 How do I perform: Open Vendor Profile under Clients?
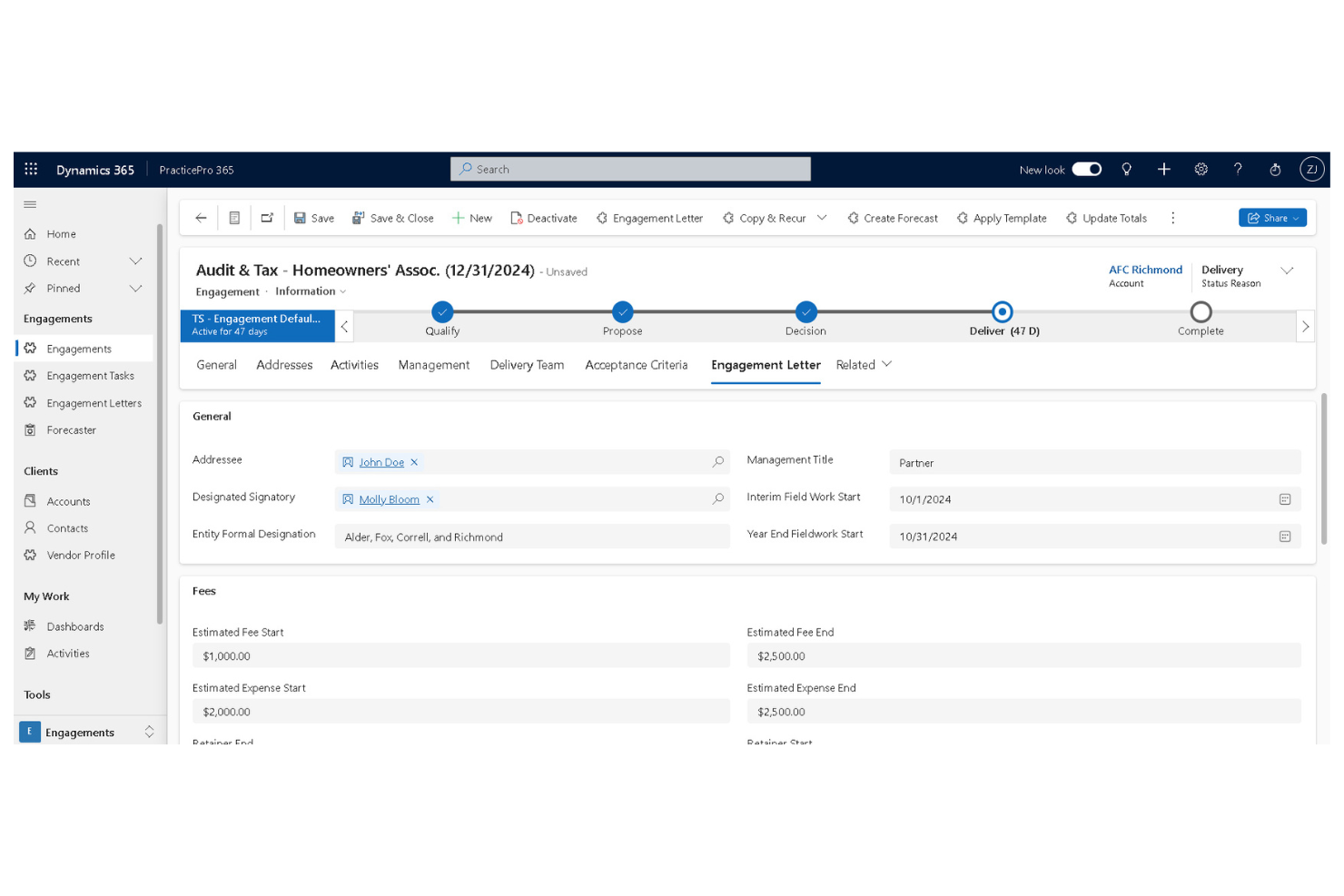coord(81,555)
